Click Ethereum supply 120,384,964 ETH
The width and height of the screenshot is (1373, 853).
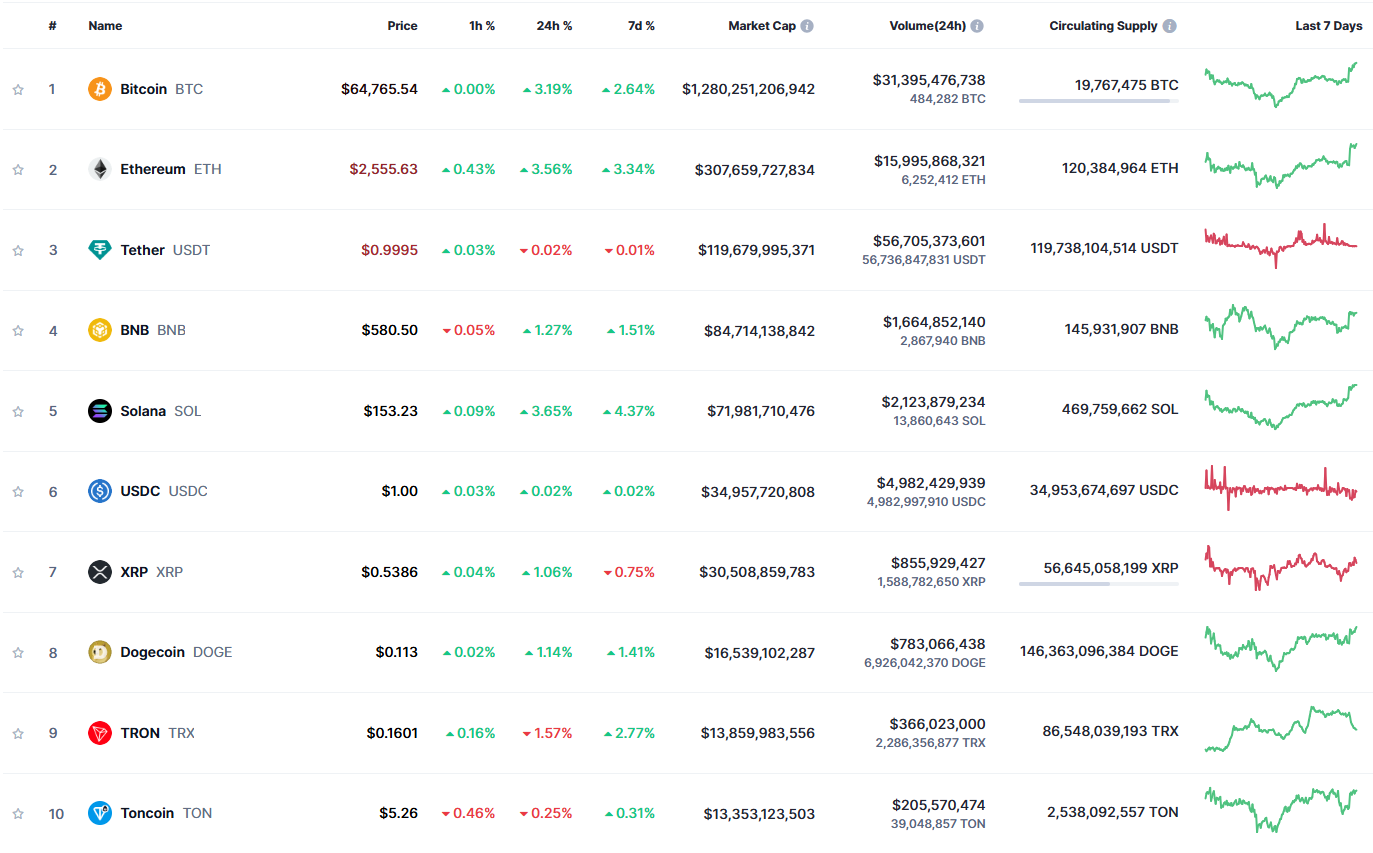(1120, 168)
